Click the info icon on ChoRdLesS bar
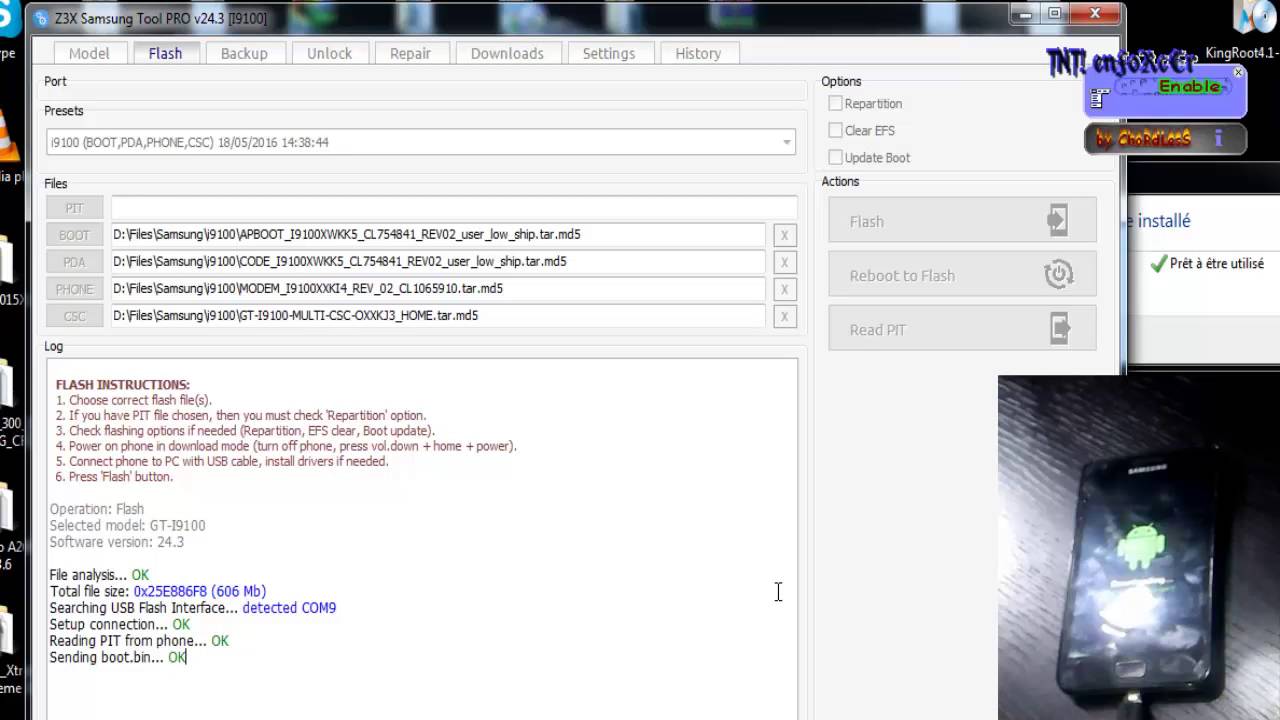This screenshot has width=1280, height=720. point(1218,139)
